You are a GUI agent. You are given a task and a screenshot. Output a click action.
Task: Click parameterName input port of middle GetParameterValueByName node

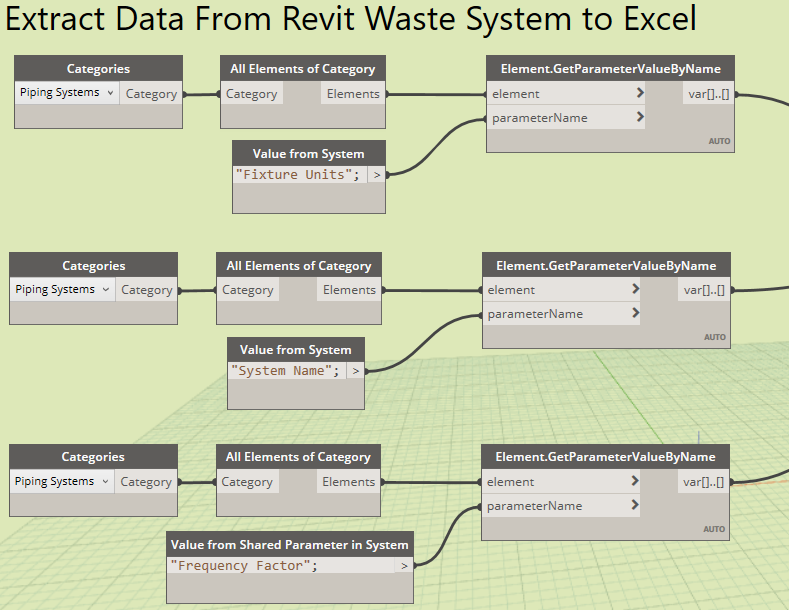tap(561, 314)
